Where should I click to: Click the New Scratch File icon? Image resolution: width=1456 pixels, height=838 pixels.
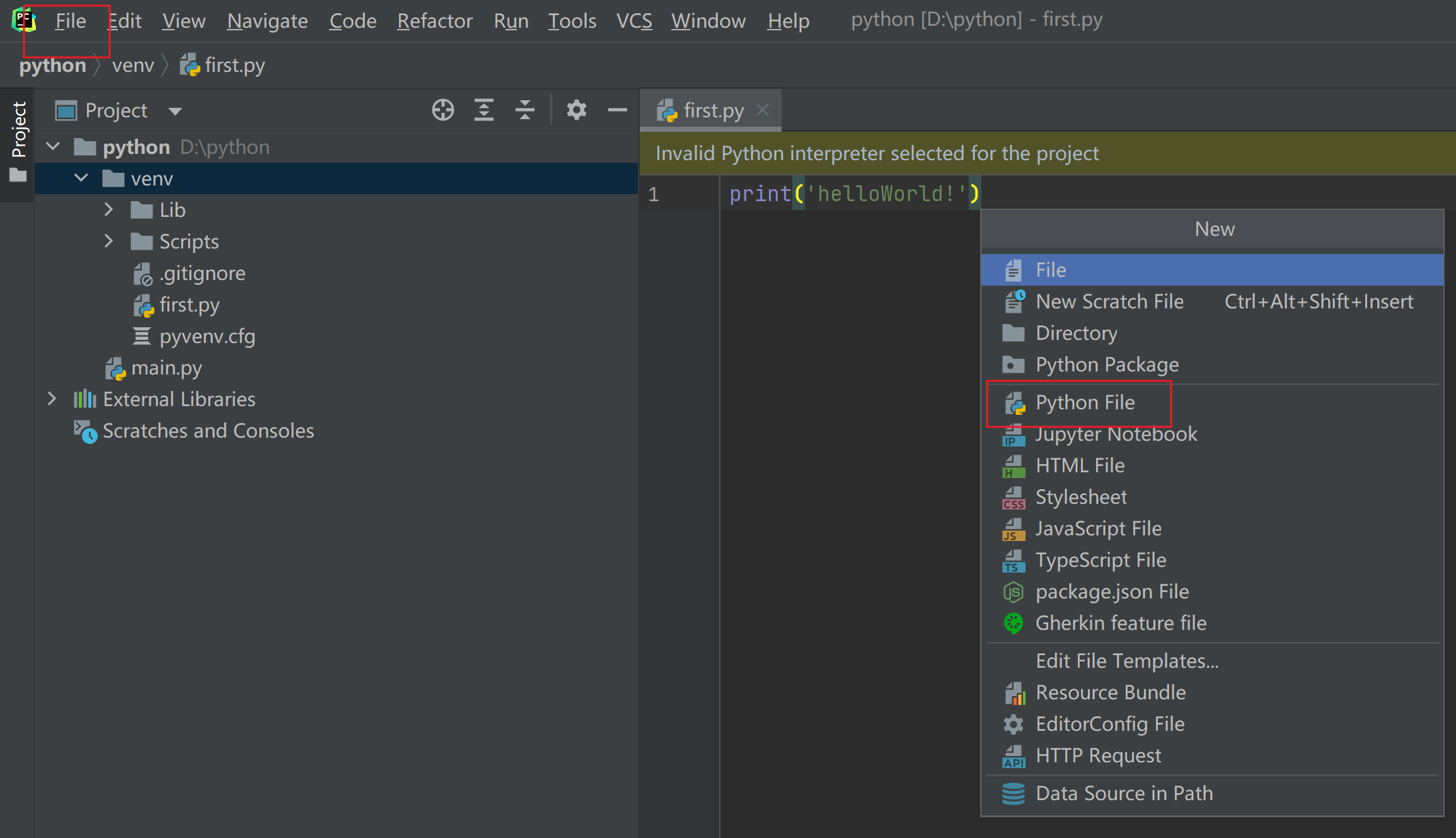(x=1014, y=301)
